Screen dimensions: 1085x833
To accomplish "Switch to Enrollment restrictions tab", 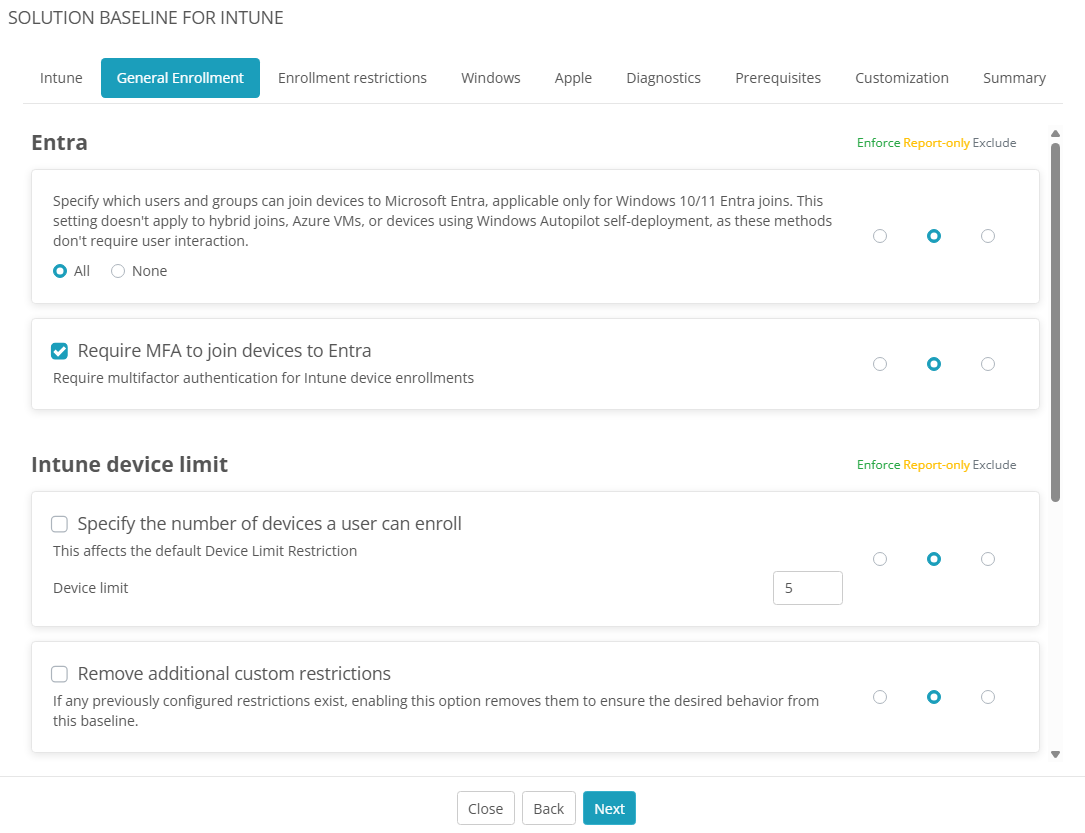I will click(352, 78).
